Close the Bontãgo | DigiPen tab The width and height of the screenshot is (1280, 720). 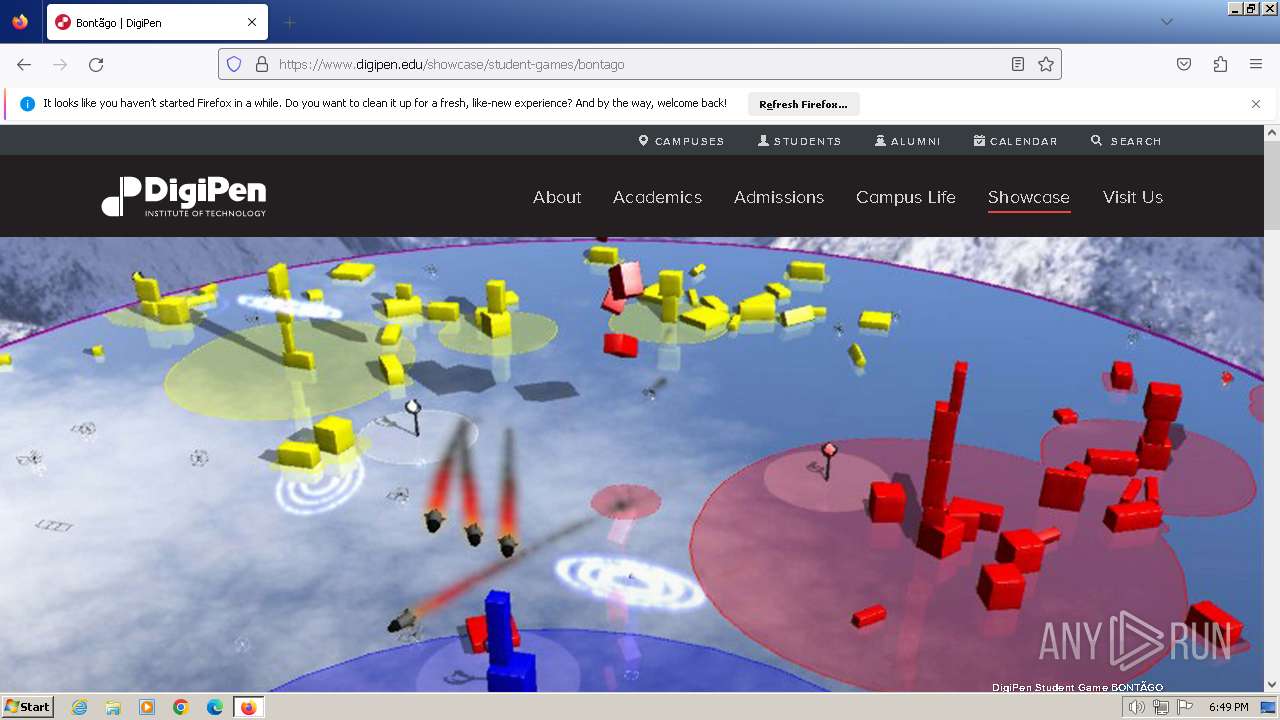point(252,22)
